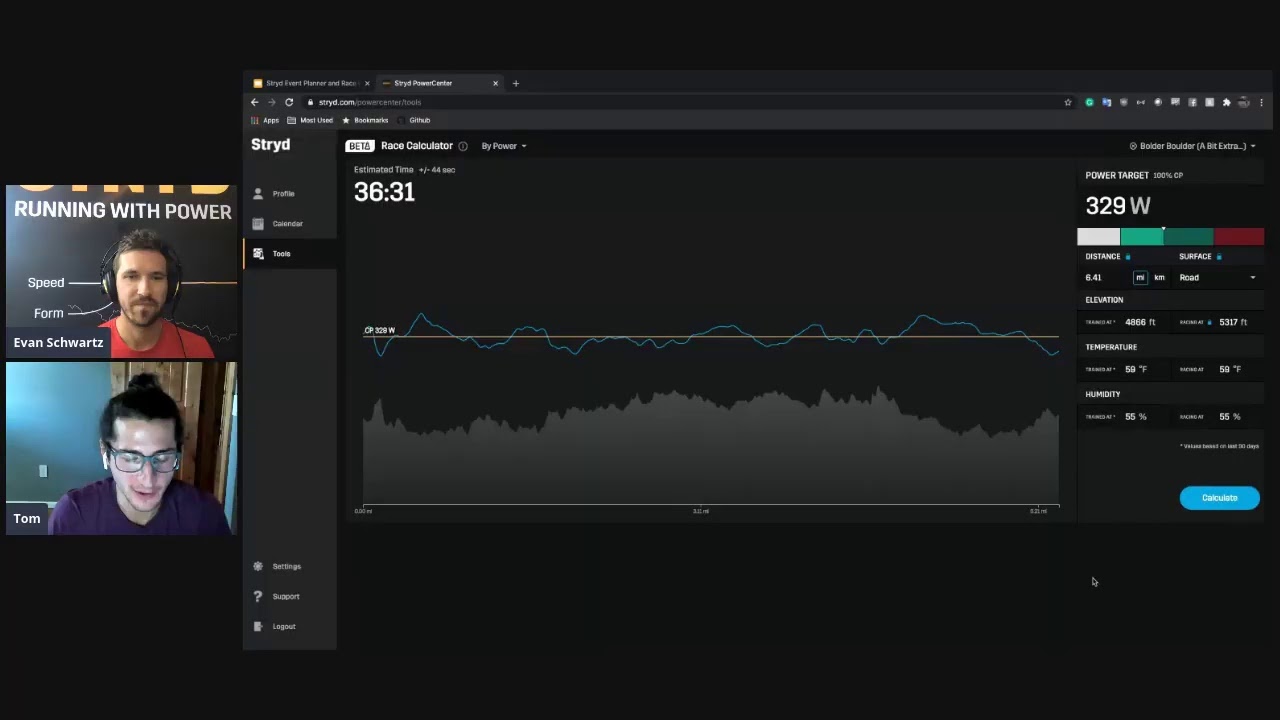Viewport: 1280px width, 720px height.
Task: Click the CP 328 W chart label
Action: (379, 330)
